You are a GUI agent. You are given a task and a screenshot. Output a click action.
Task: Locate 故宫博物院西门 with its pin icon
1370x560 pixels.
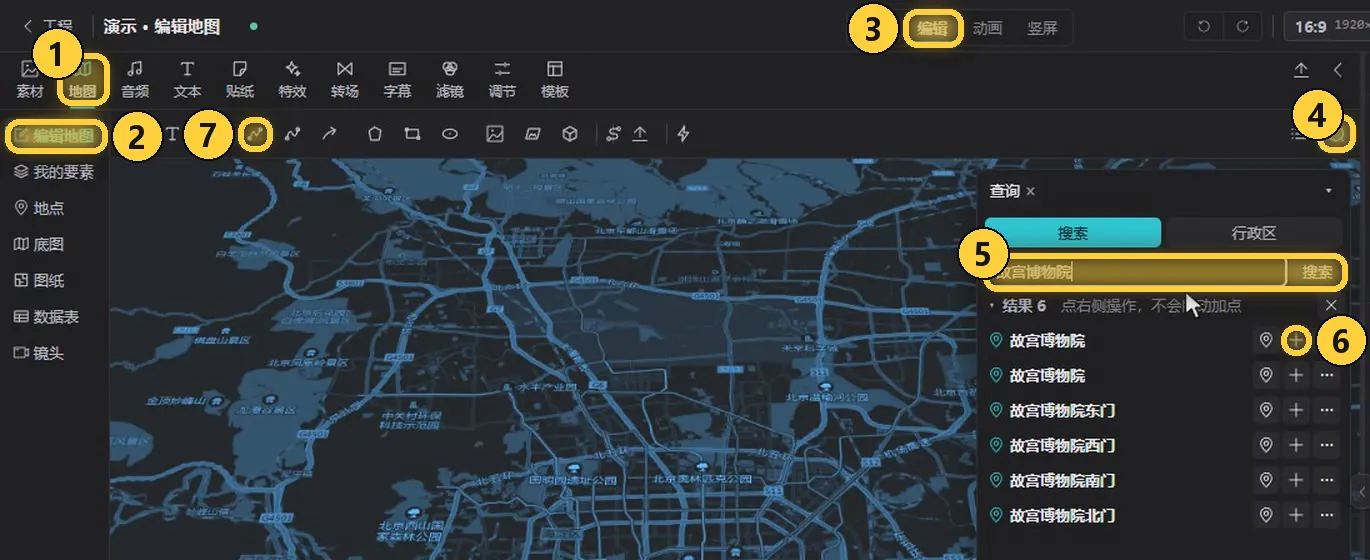[x=1266, y=445]
